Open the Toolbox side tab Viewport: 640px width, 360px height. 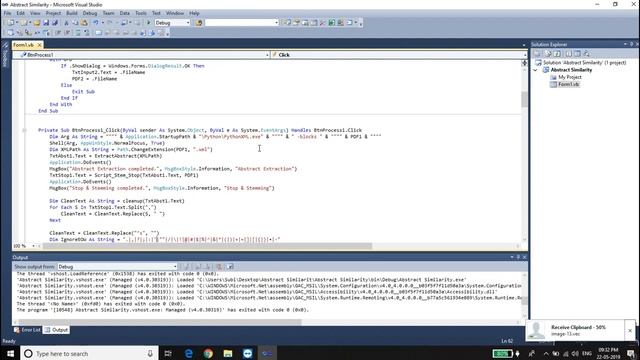point(5,55)
